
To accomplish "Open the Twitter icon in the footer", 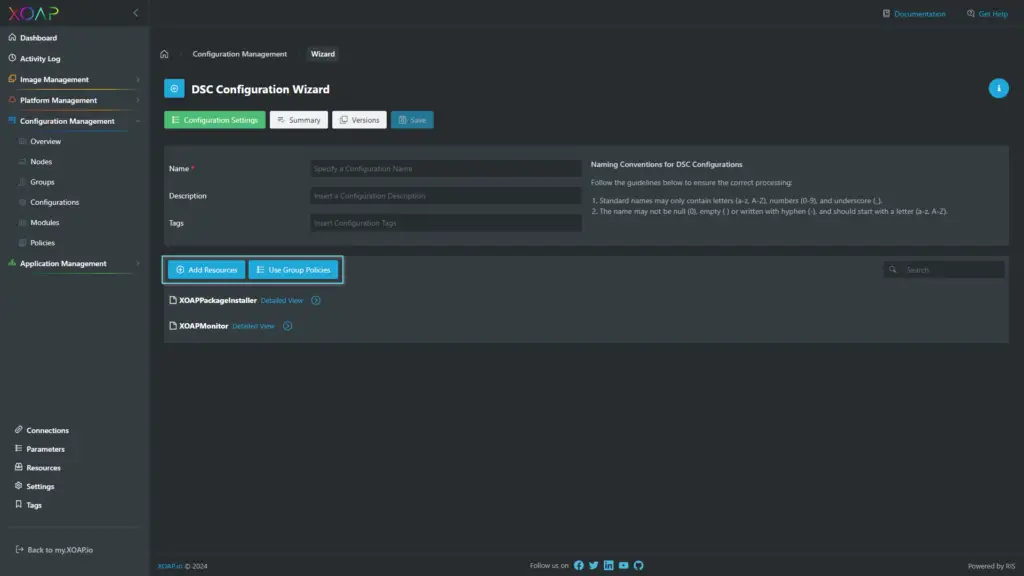I will click(594, 566).
